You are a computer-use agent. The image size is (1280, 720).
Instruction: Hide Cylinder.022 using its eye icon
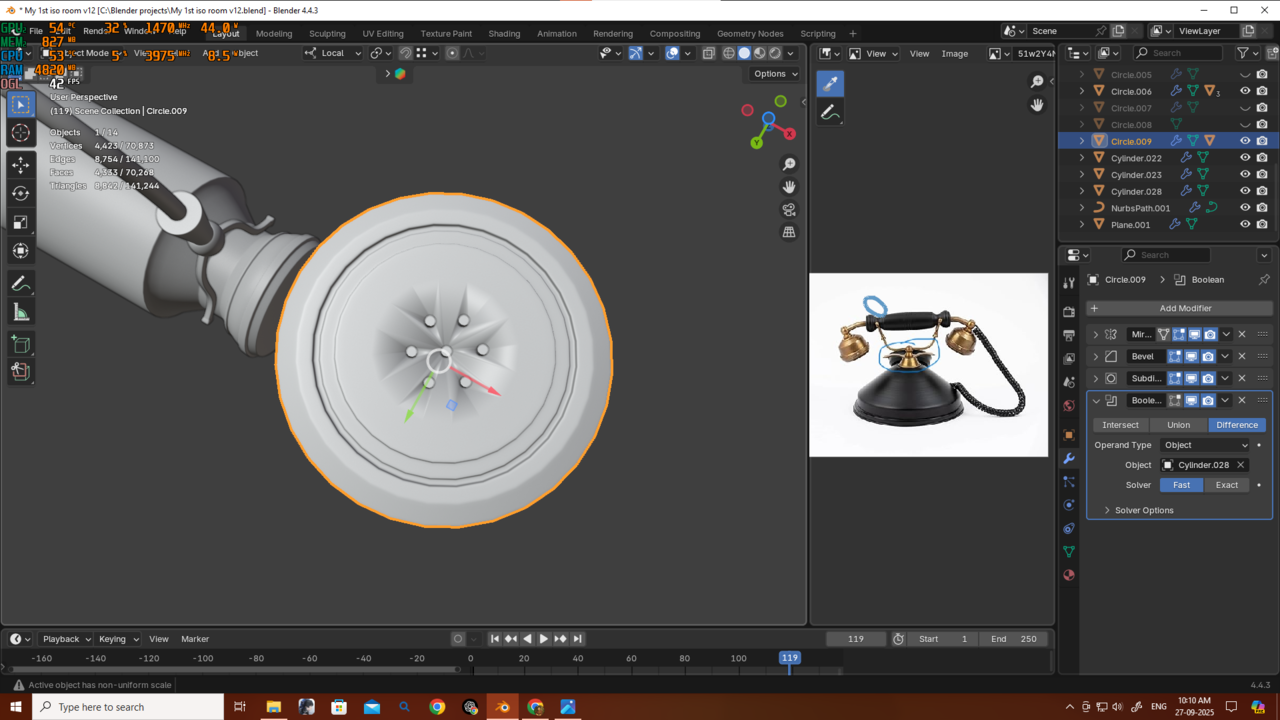[x=1245, y=158]
